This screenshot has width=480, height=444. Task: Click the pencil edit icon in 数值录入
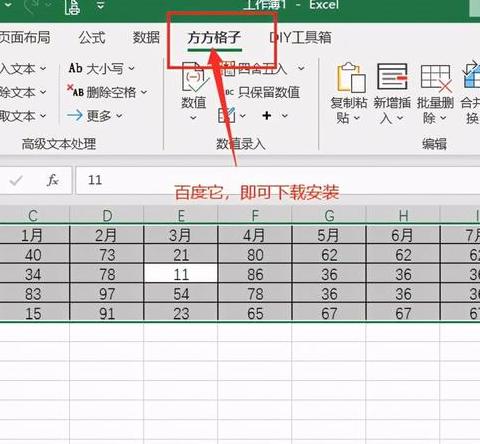pos(227,115)
